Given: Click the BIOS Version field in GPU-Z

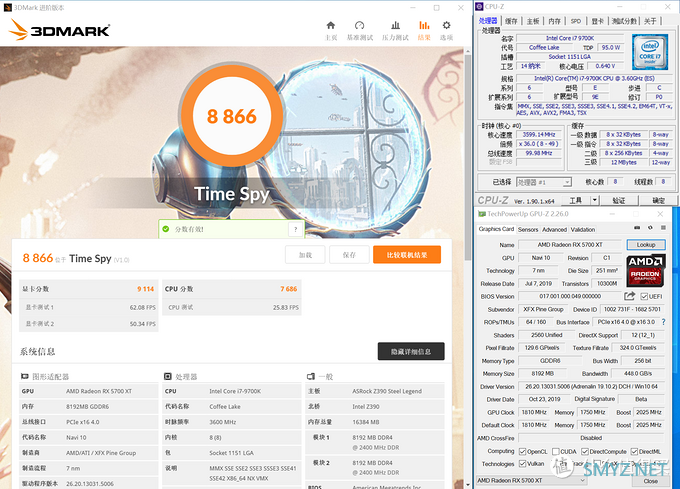Looking at the screenshot, I should point(570,296).
